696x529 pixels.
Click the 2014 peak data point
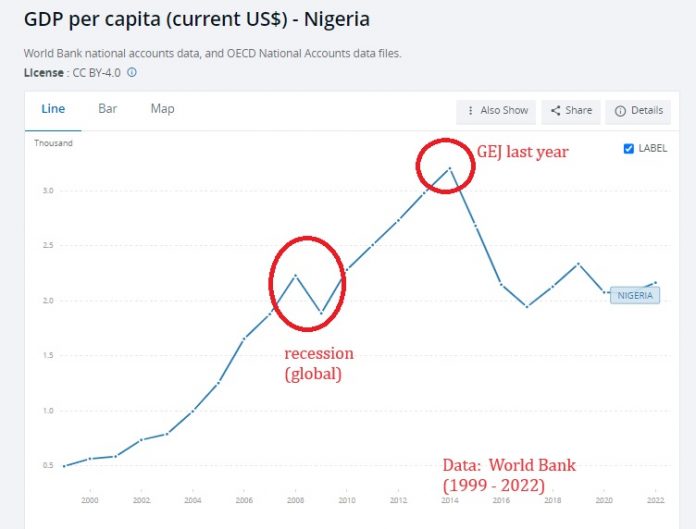tap(450, 168)
